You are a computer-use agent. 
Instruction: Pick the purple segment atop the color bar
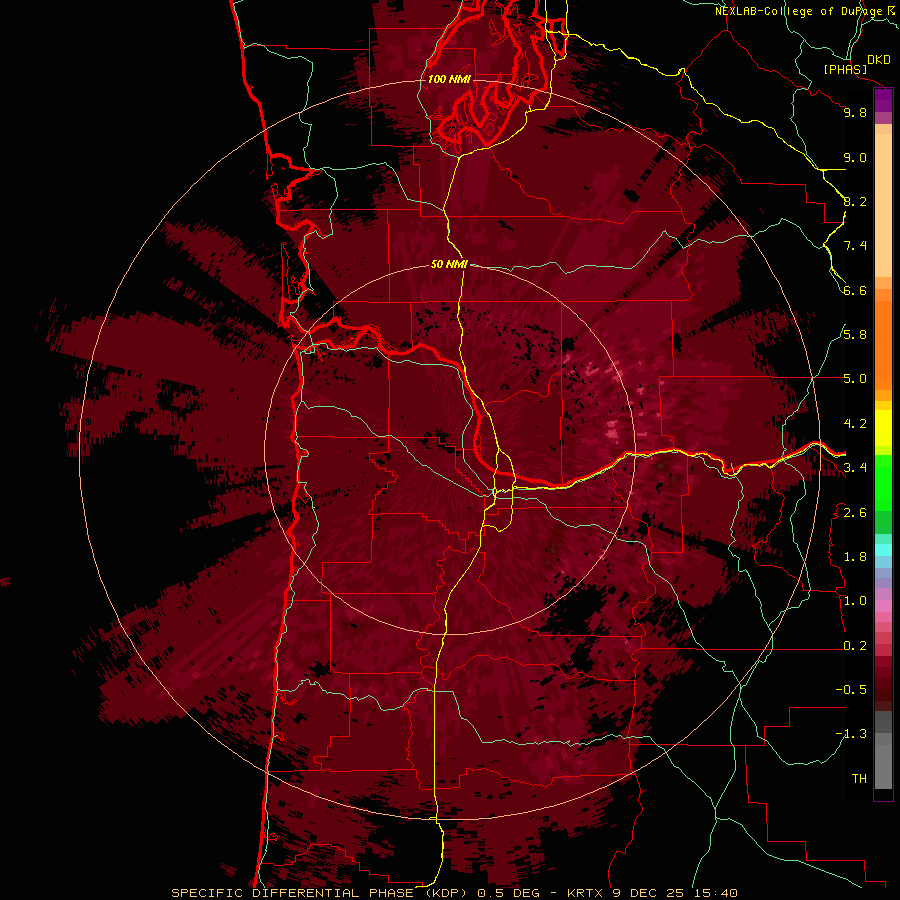click(883, 101)
